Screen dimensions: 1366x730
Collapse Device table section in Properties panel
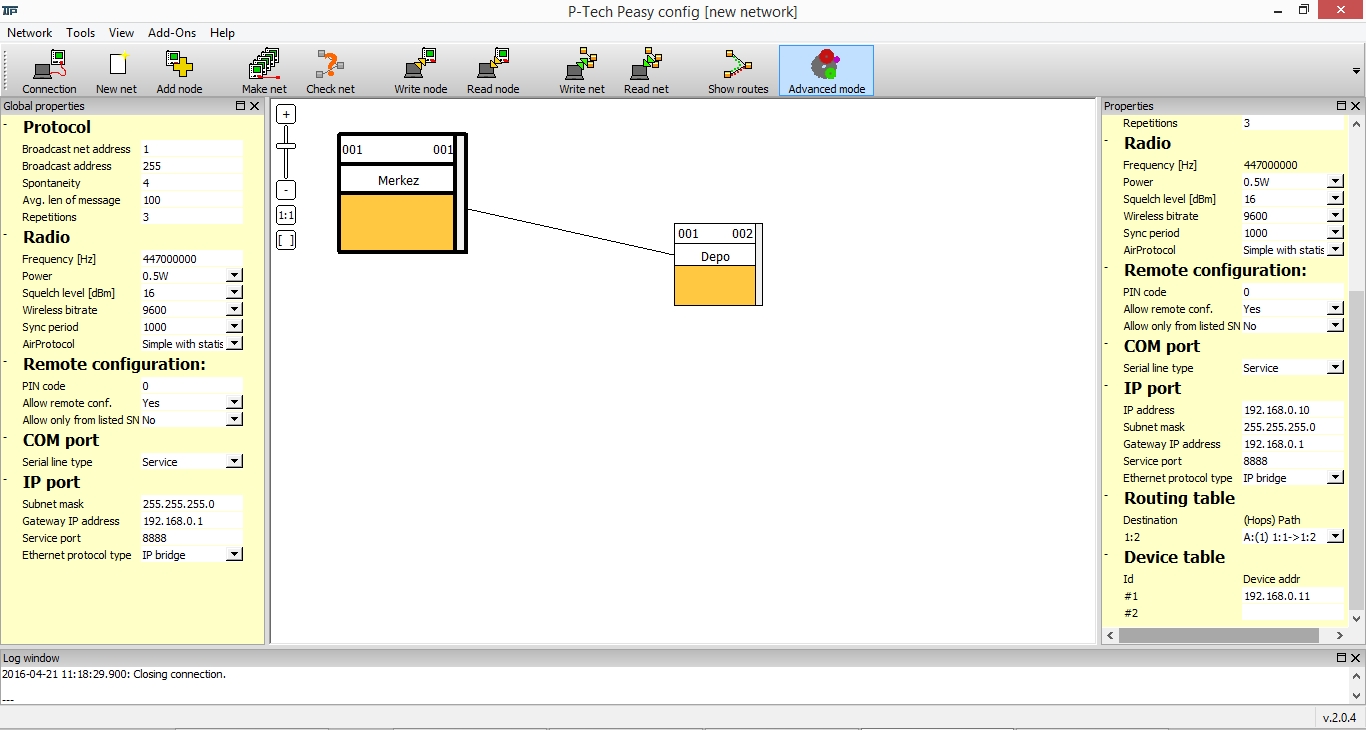tap(1107, 555)
